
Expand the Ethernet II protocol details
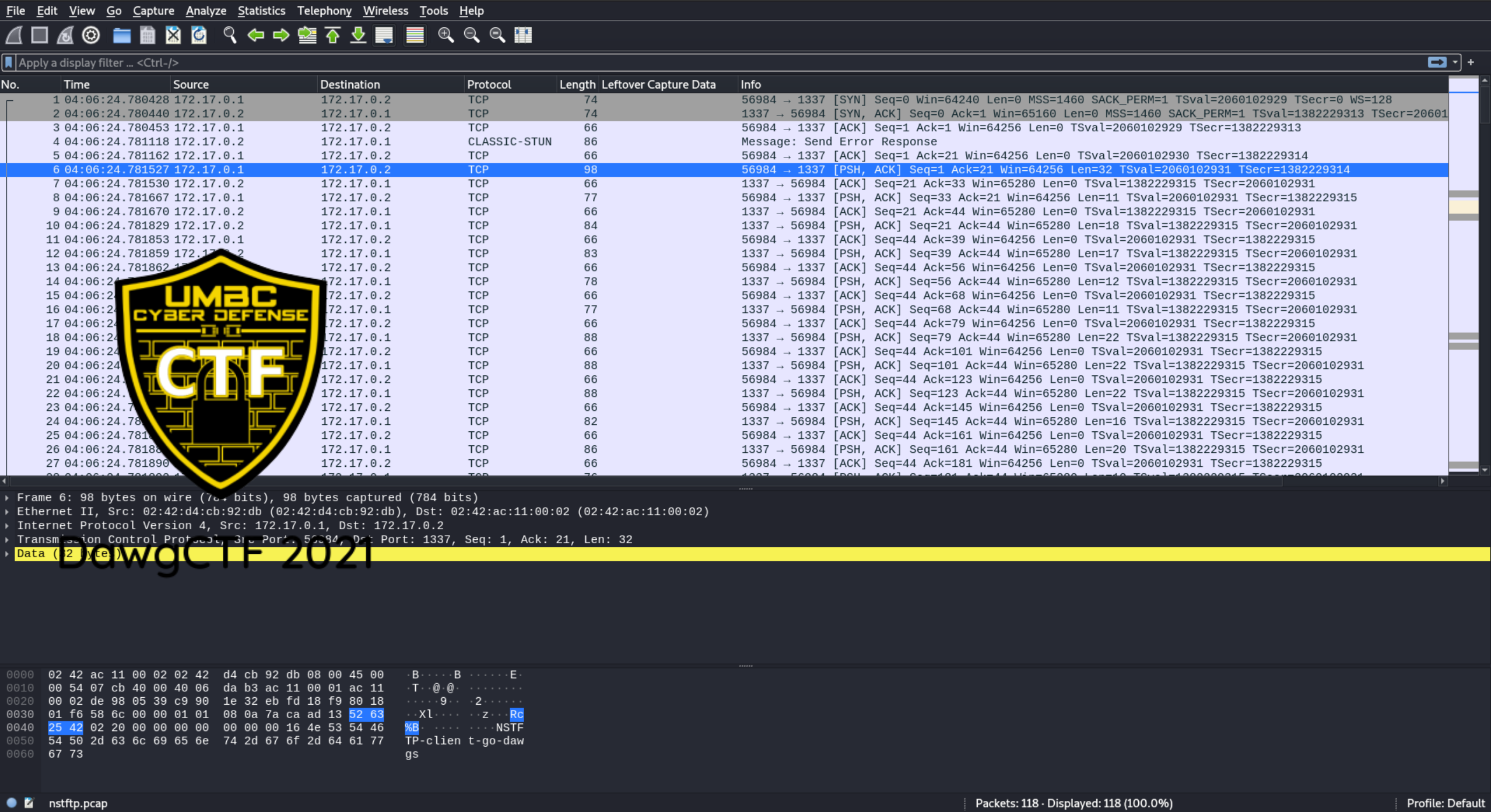click(x=7, y=511)
